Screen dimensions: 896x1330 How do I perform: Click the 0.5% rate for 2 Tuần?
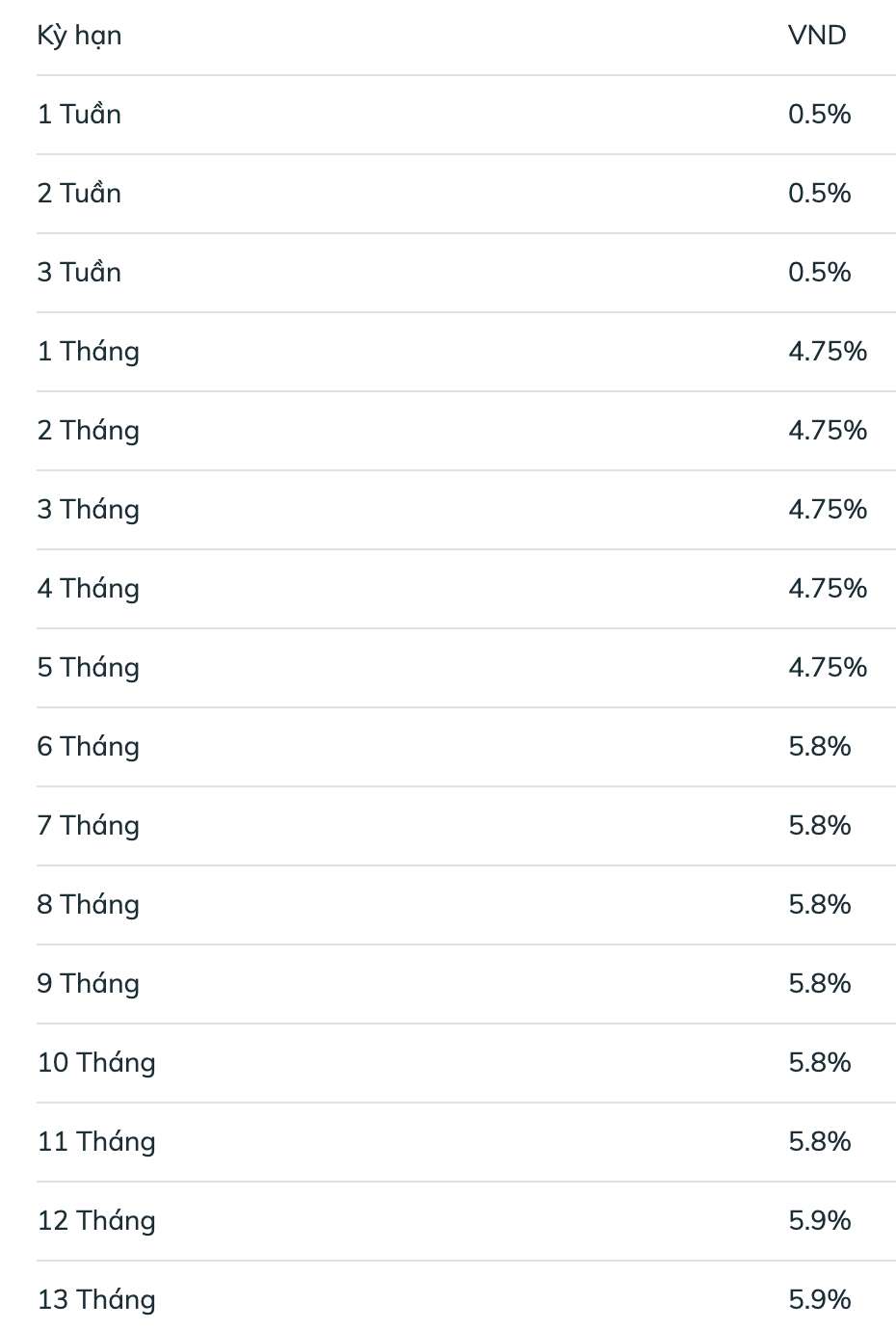(819, 194)
